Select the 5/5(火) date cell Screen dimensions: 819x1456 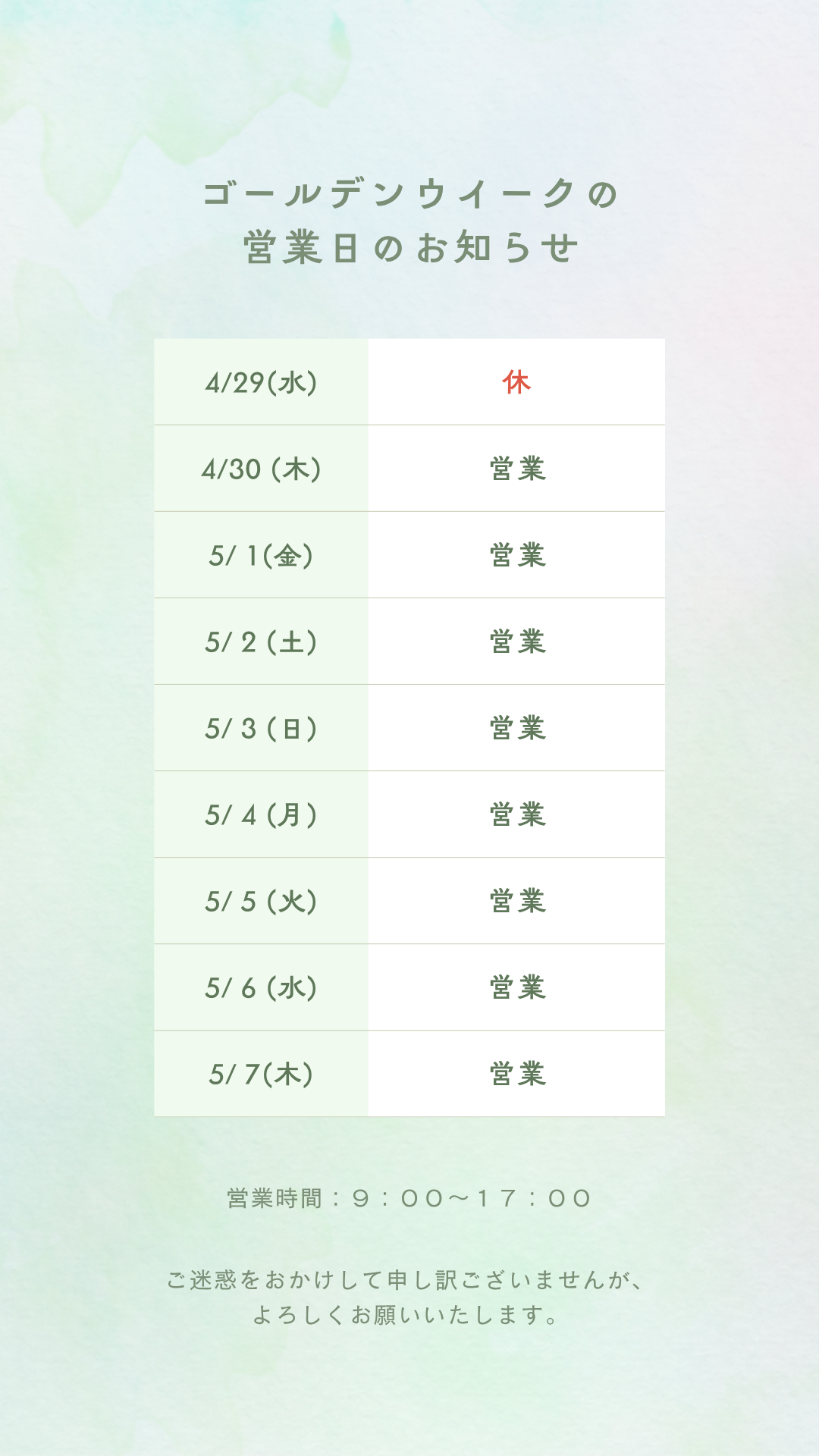[261, 901]
